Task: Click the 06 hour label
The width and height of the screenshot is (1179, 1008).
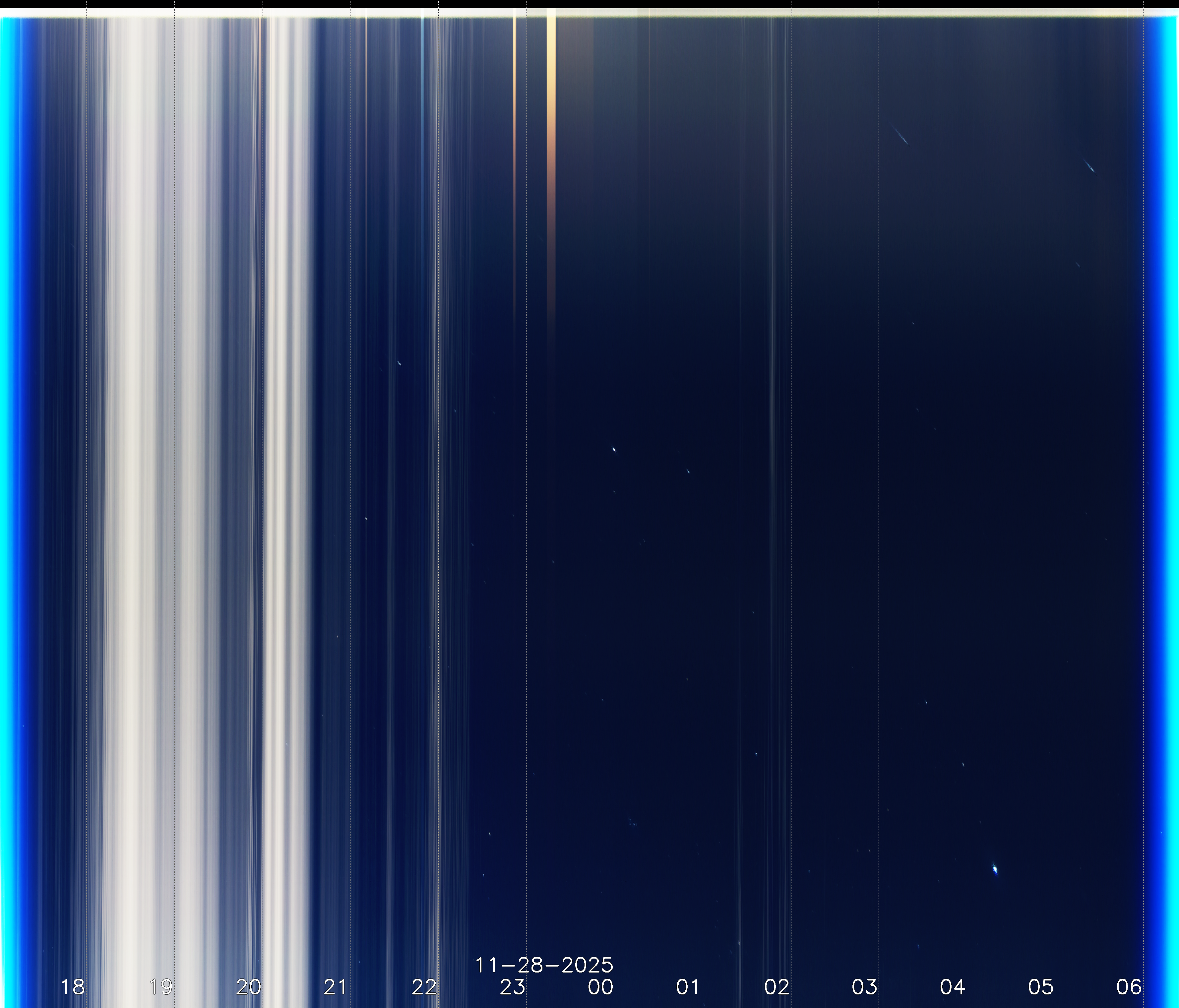Action: [1129, 987]
